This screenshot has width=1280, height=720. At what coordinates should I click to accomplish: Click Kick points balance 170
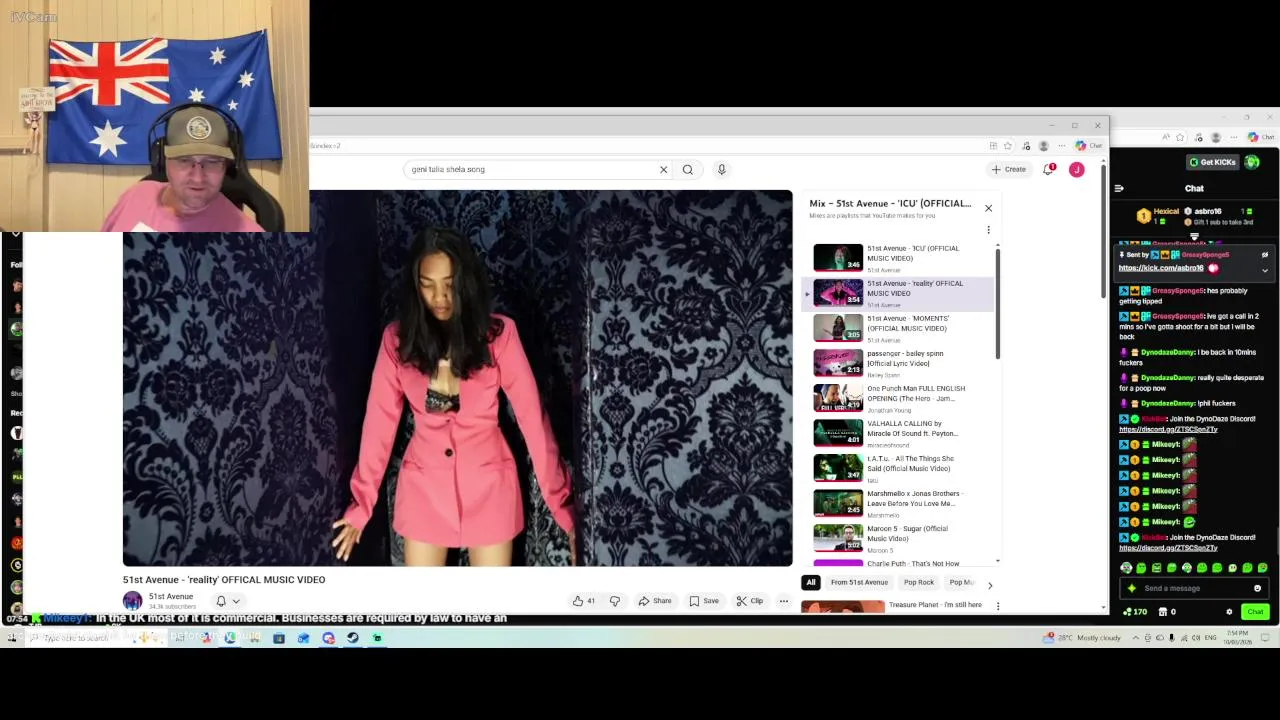[1135, 612]
